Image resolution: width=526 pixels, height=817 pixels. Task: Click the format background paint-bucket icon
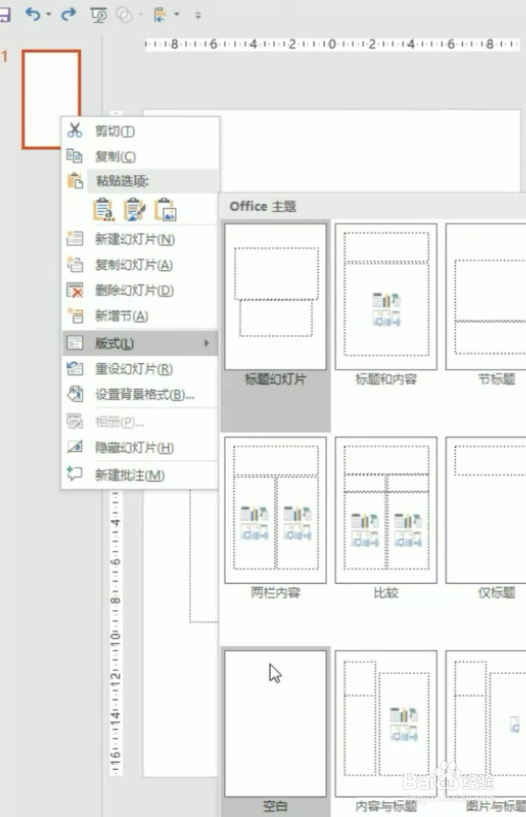(x=75, y=394)
